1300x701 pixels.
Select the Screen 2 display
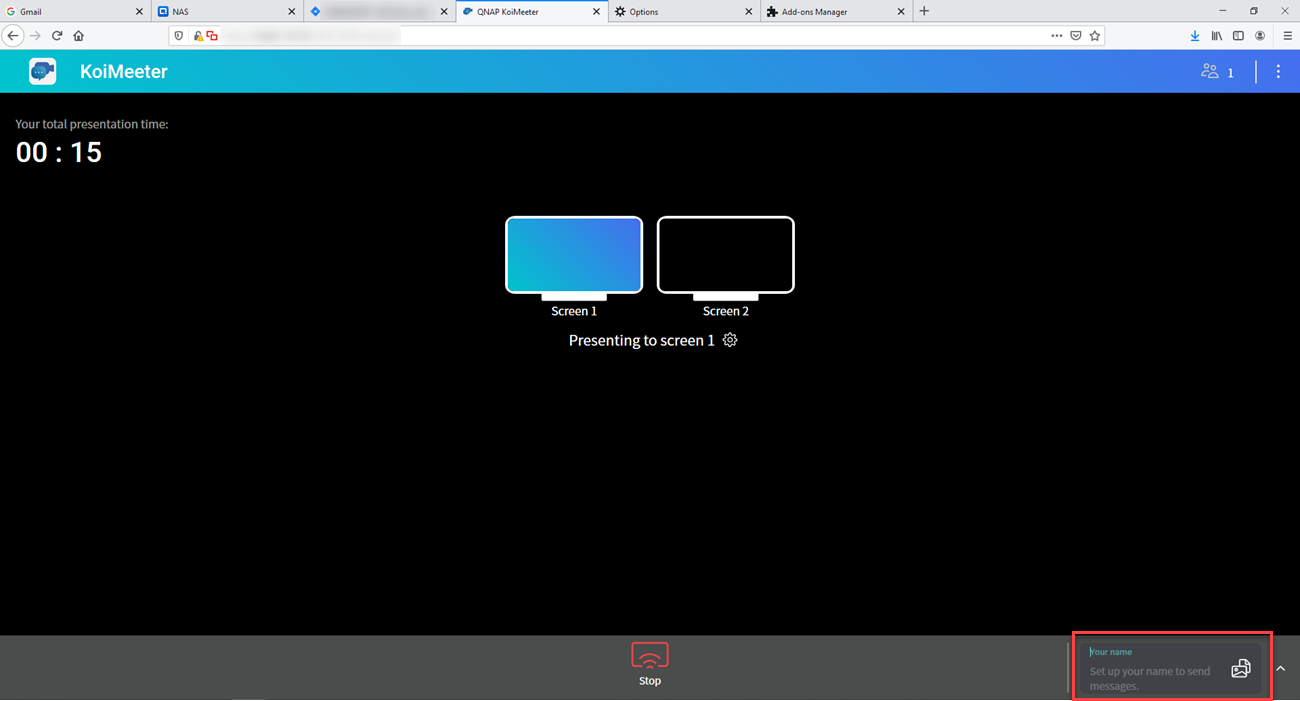[725, 256]
